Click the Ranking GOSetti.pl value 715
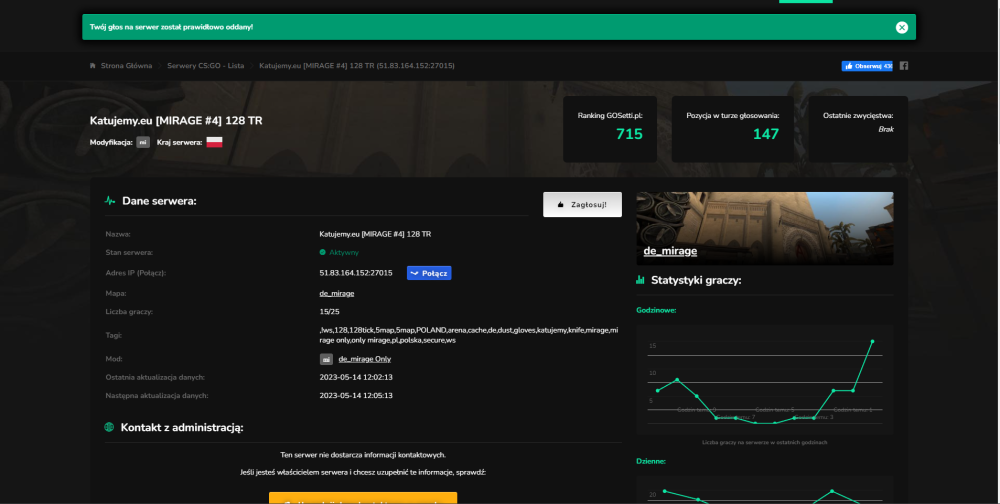This screenshot has width=1000, height=504. click(x=629, y=134)
